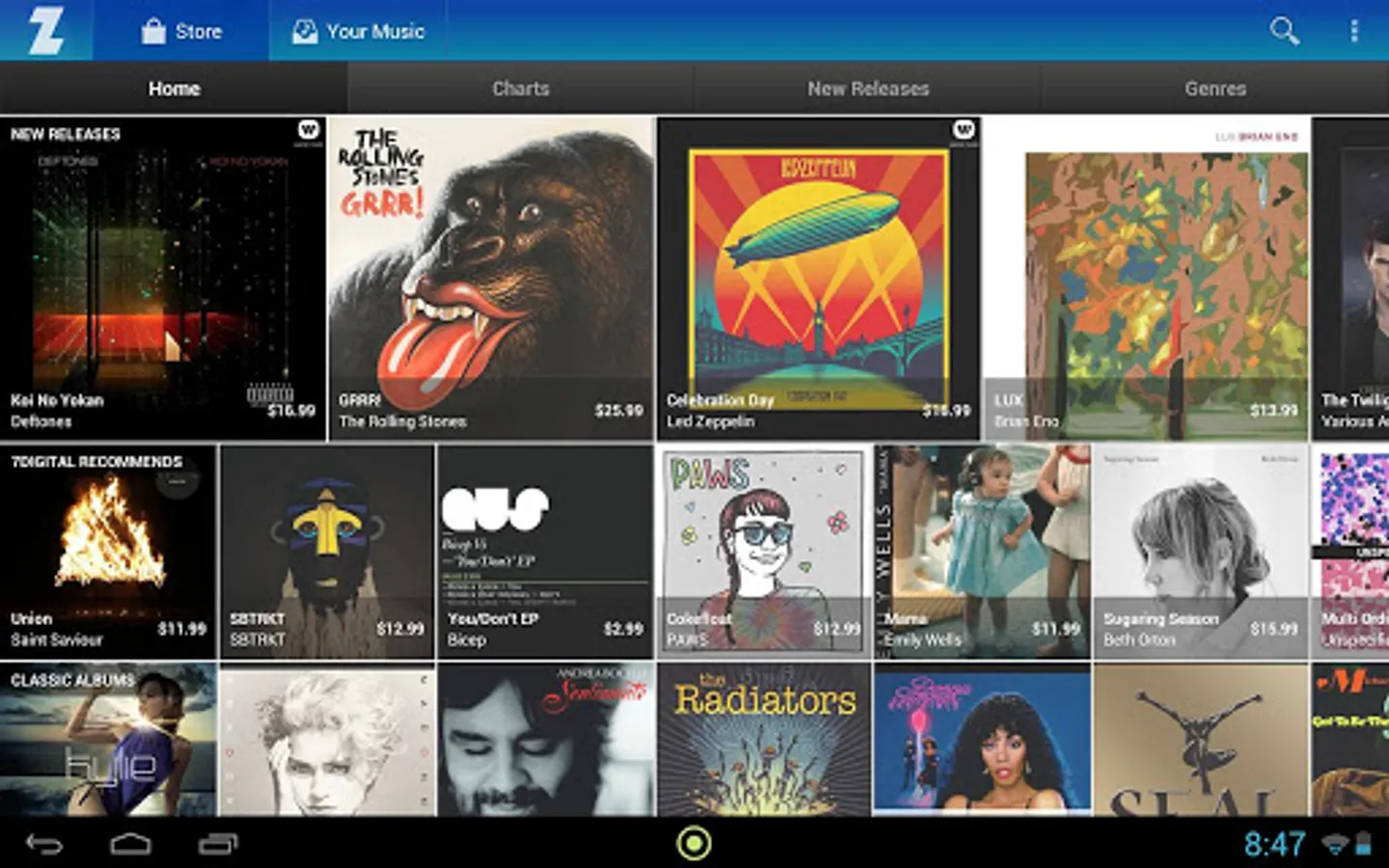Tap the CLASSIC ALBUMS section heading
1389x868 pixels.
[x=72, y=680]
